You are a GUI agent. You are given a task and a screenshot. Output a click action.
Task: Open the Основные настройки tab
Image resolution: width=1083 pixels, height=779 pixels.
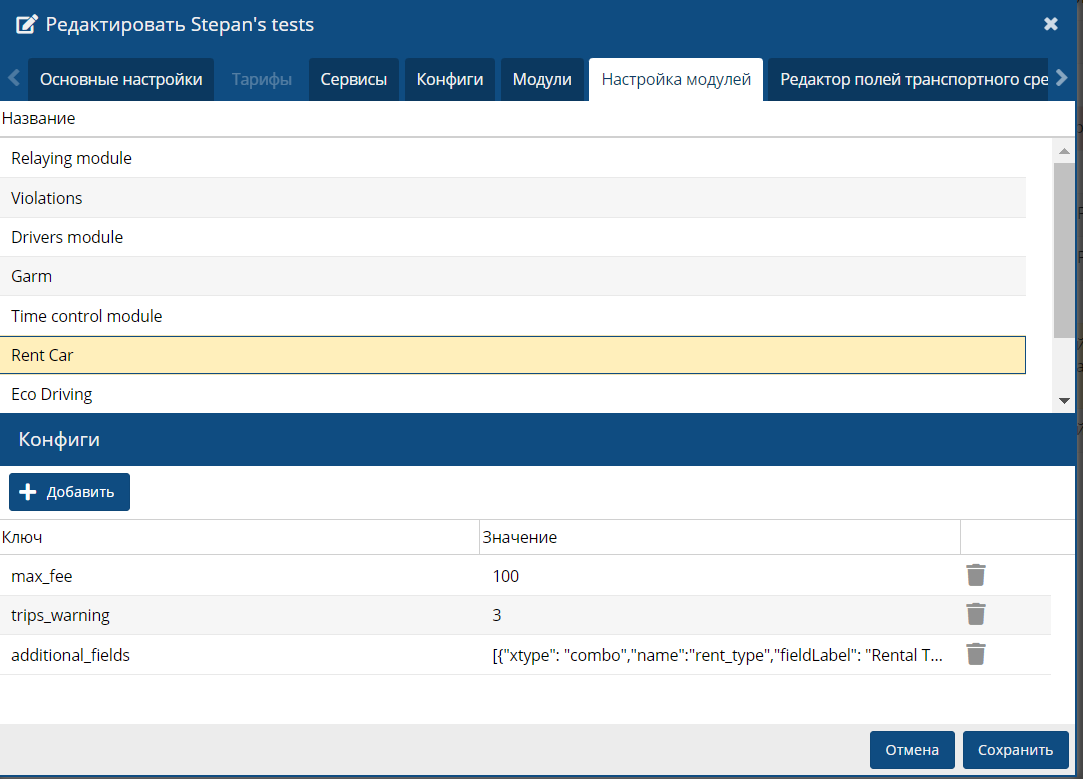(121, 79)
